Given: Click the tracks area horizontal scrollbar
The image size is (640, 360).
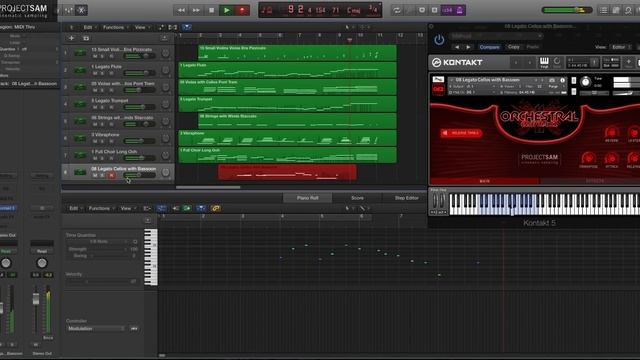Looking at the screenshot, I should click(208, 187).
